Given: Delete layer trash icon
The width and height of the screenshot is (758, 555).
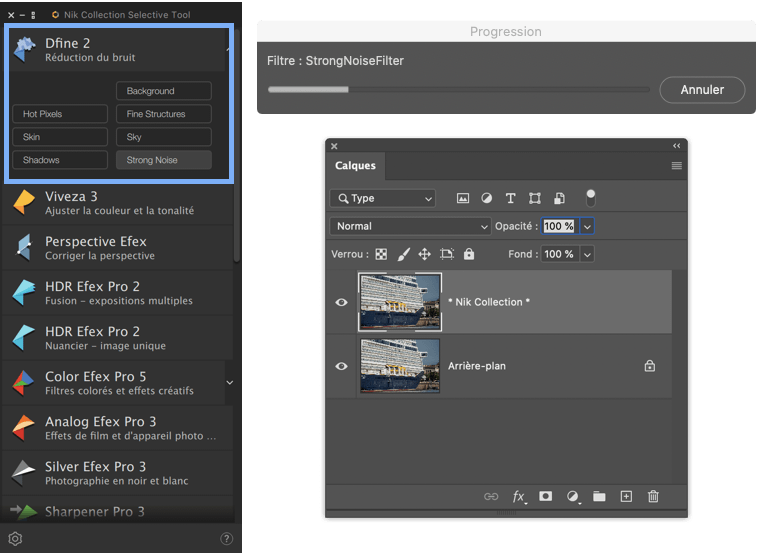Looking at the screenshot, I should click(653, 497).
